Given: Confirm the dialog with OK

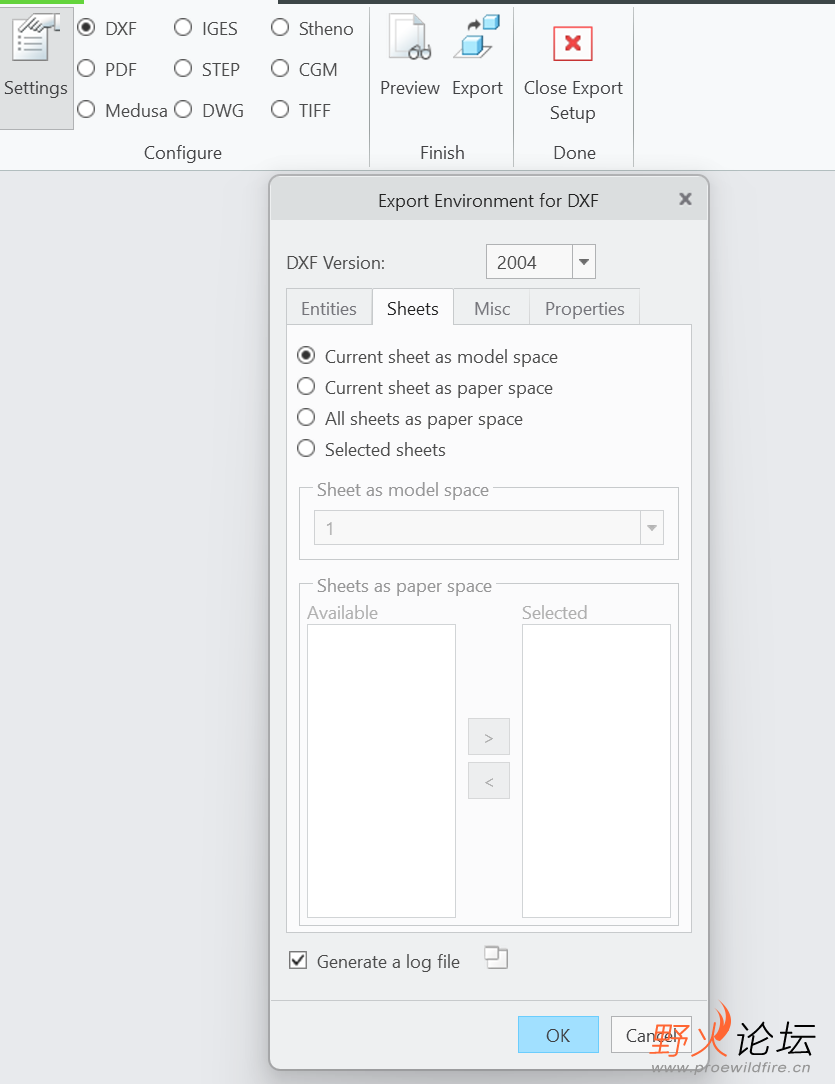Looking at the screenshot, I should point(558,1035).
